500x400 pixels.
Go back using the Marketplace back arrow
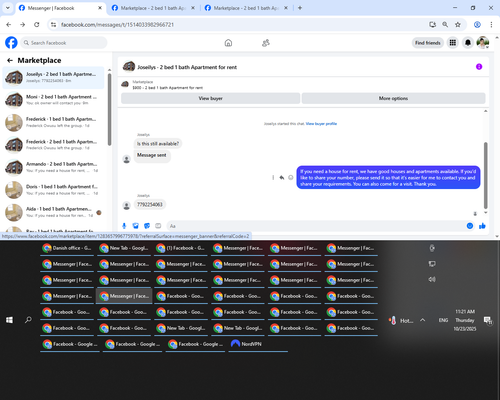(x=10, y=60)
